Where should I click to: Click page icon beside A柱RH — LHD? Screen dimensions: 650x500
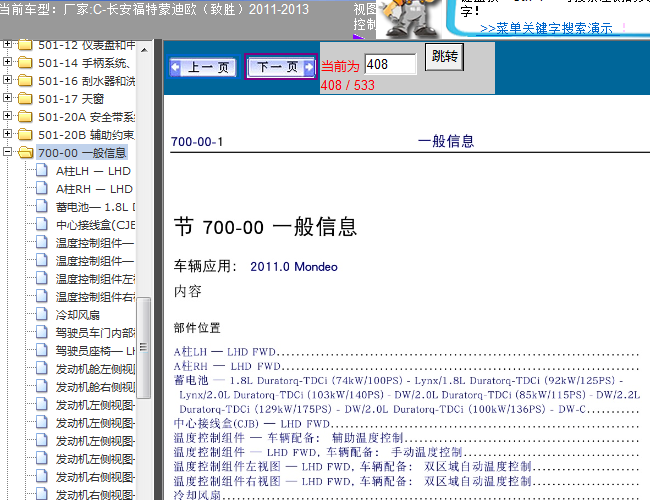(x=41, y=188)
